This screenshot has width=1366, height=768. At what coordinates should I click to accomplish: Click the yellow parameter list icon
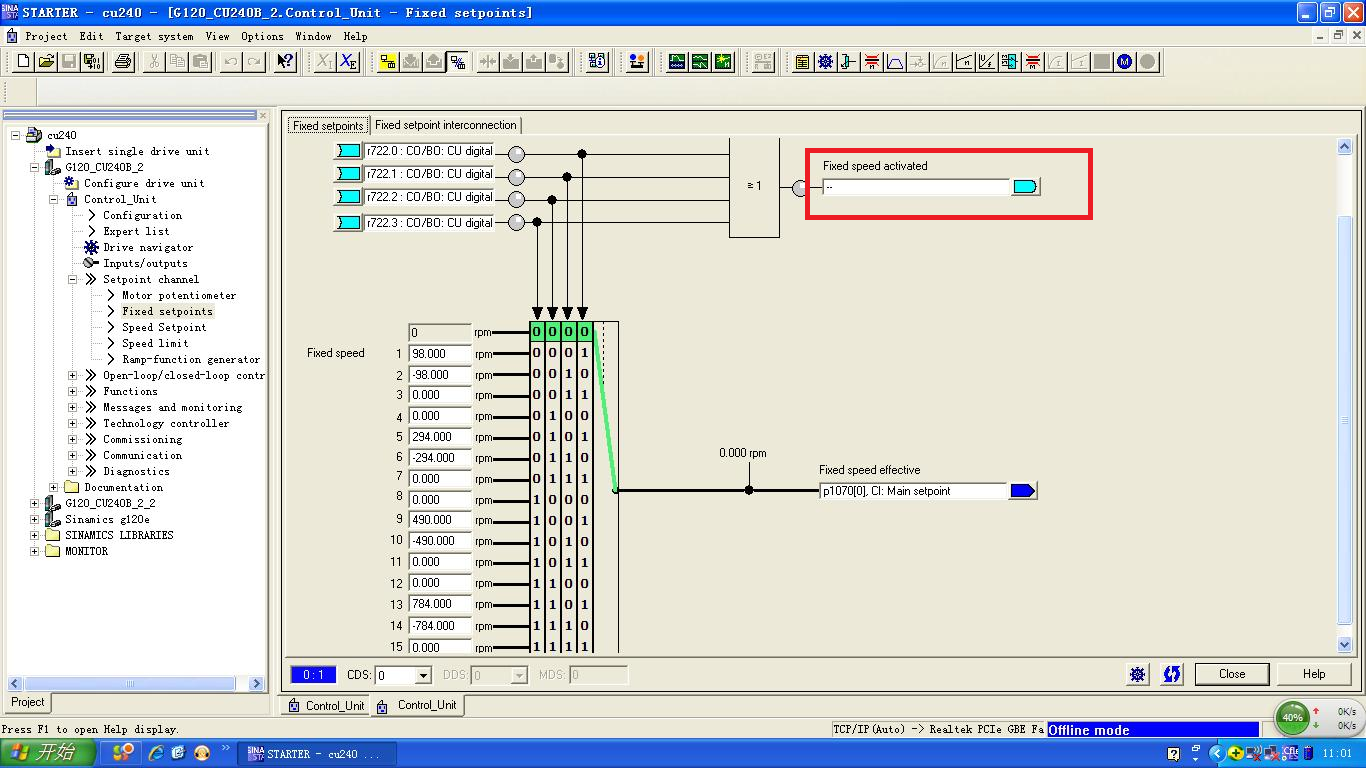coord(802,62)
